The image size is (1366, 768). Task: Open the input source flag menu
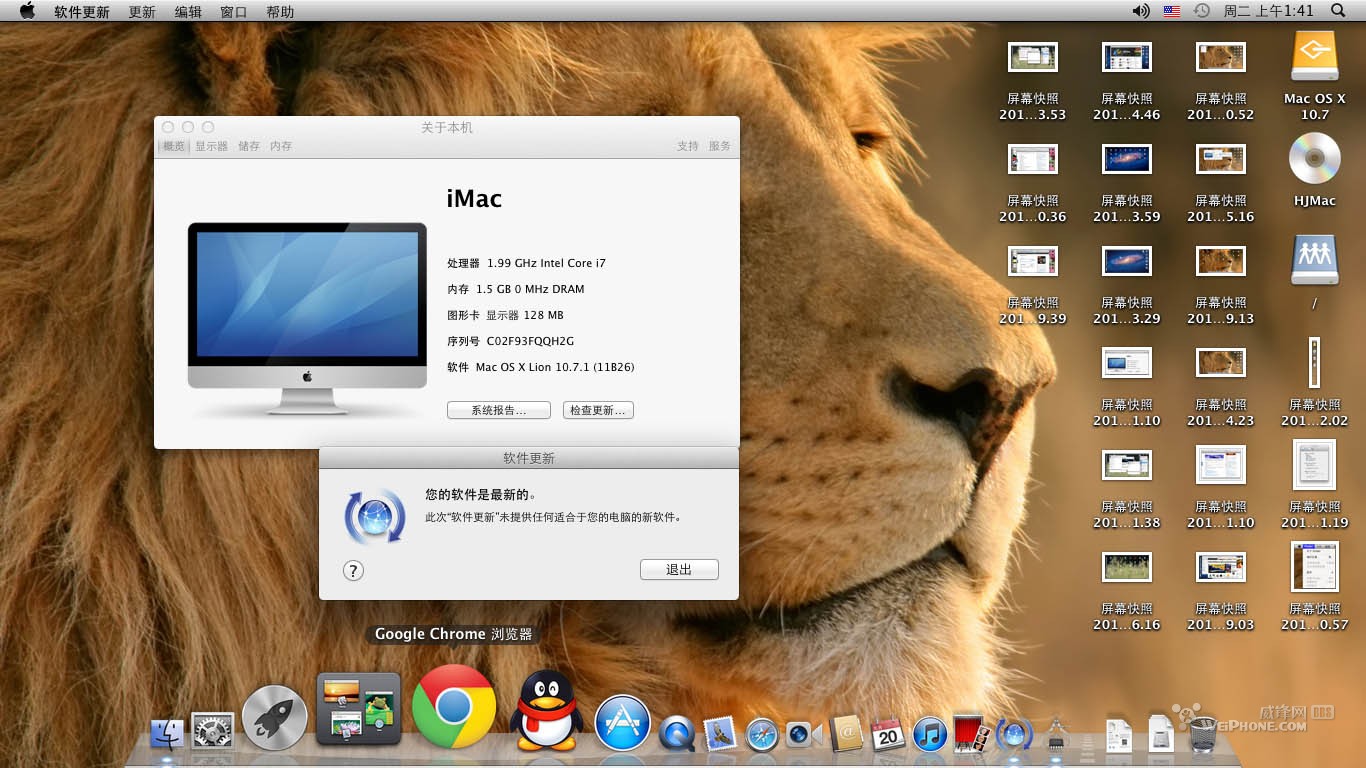[x=1171, y=11]
